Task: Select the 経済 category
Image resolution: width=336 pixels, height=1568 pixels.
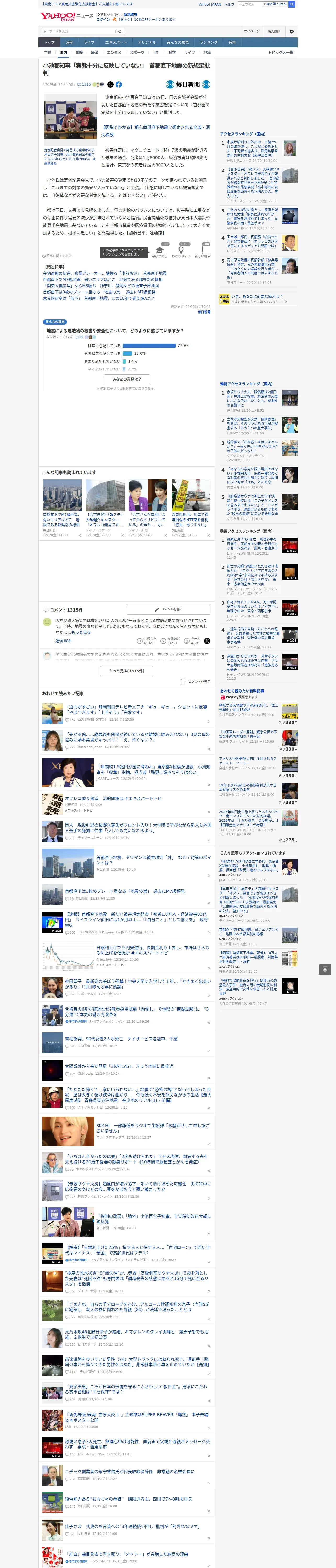Action: (x=94, y=52)
